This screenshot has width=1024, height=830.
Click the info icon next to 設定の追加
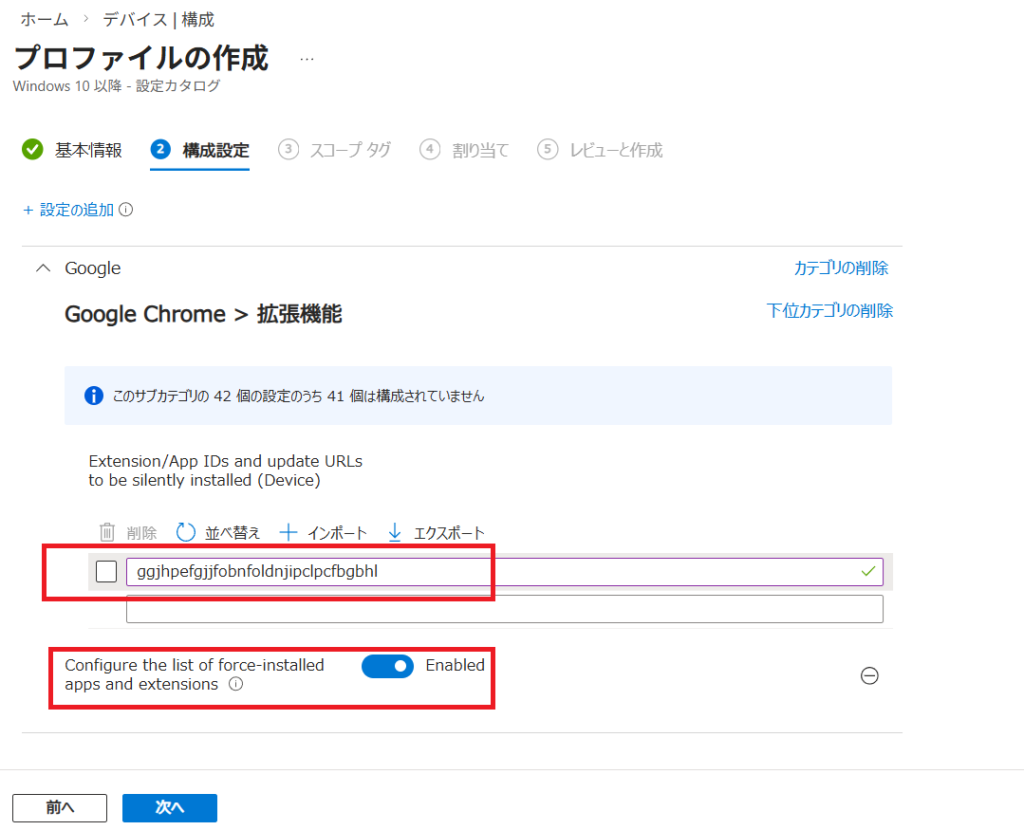pos(126,210)
